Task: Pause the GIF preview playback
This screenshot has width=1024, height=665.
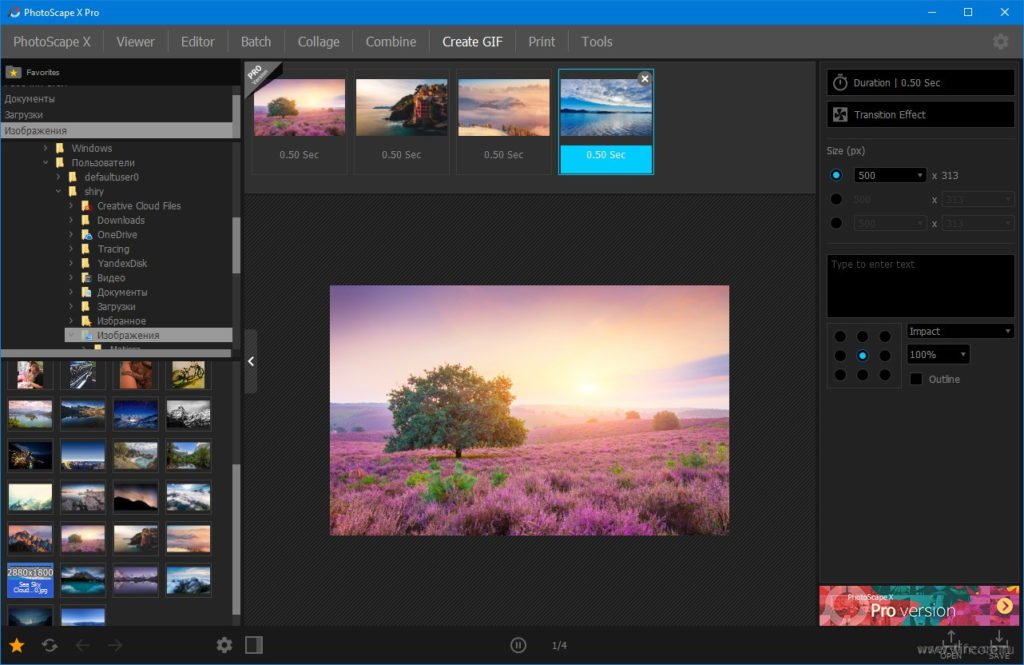Action: 518,645
